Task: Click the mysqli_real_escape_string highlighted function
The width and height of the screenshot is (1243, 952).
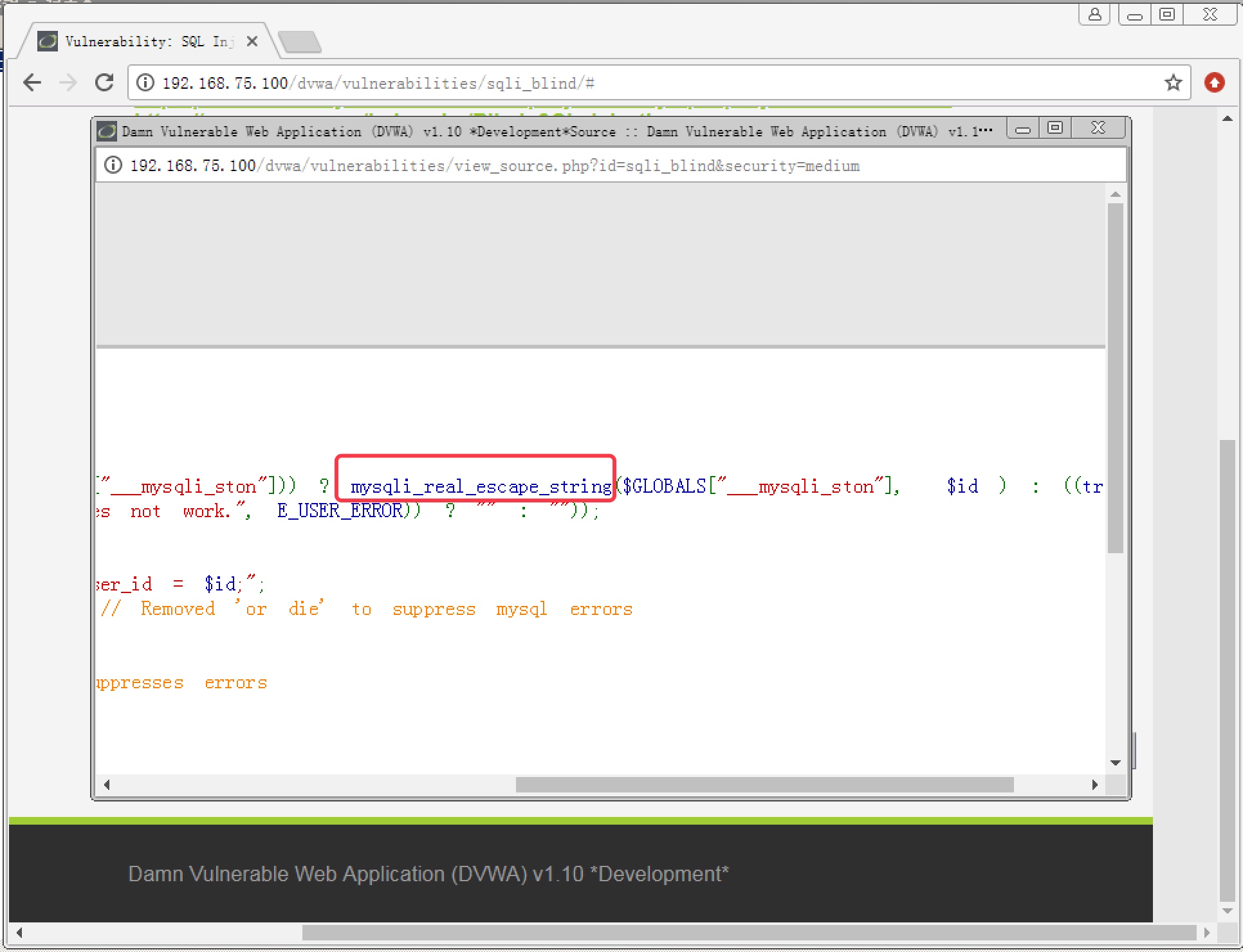Action: [480, 486]
